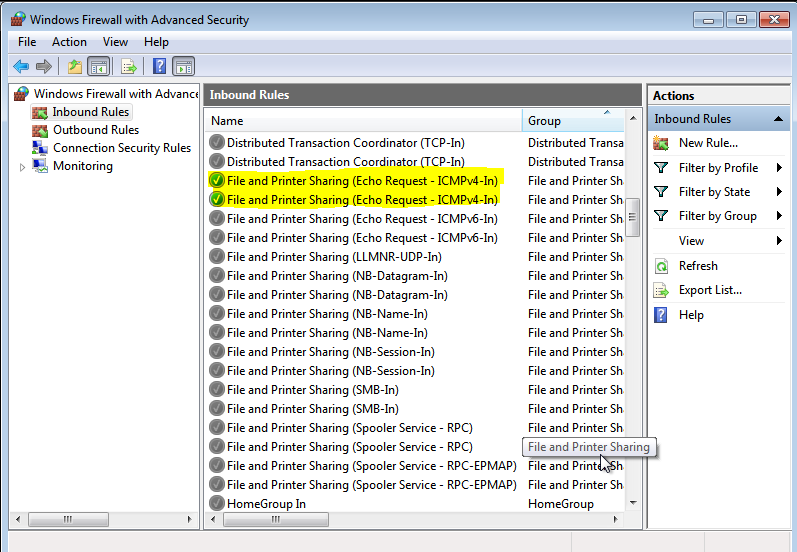Screen dimensions: 797x552
Task: Select the Monitoring node
Action: (83, 166)
